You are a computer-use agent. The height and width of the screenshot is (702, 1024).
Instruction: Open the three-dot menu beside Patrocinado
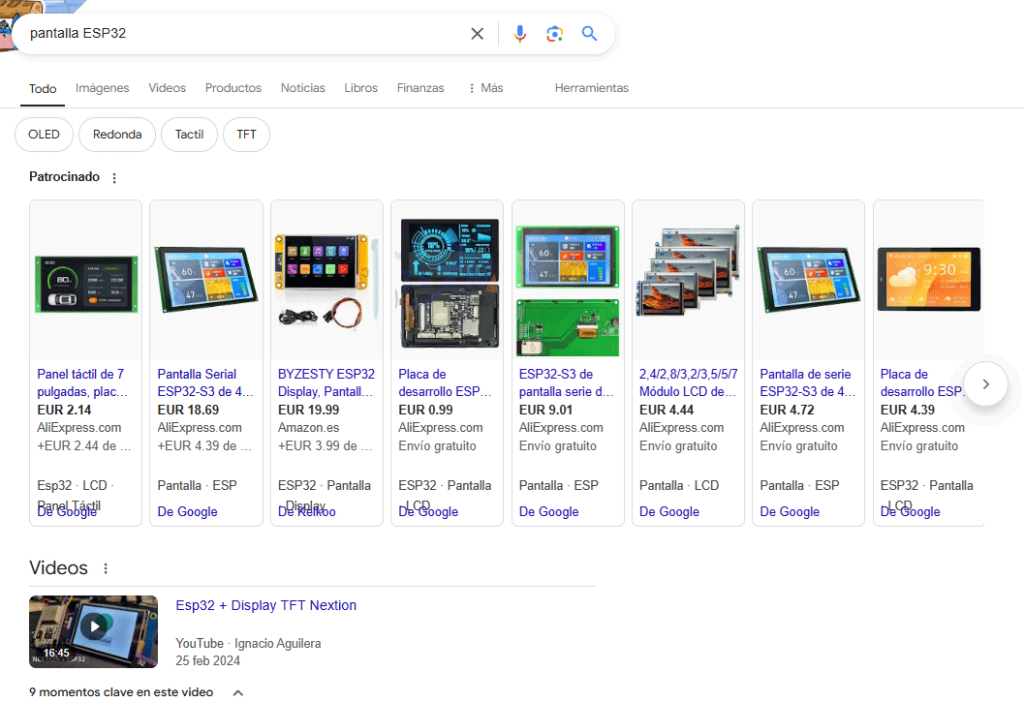tap(114, 178)
